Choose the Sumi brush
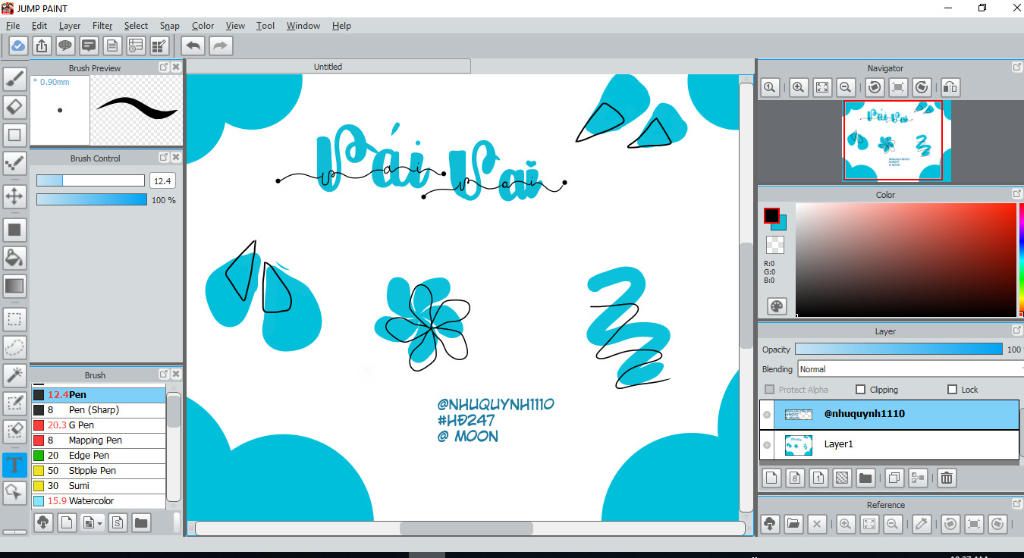This screenshot has height=558, width=1024. 98,485
